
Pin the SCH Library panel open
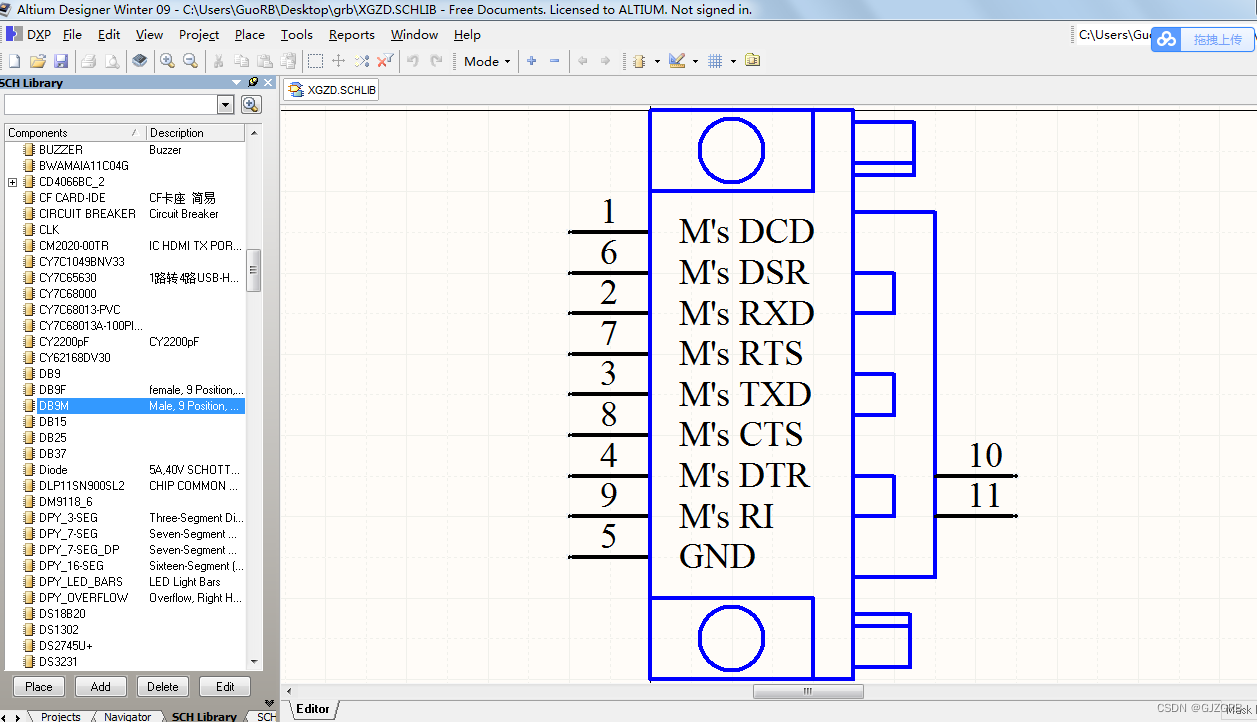coord(253,82)
